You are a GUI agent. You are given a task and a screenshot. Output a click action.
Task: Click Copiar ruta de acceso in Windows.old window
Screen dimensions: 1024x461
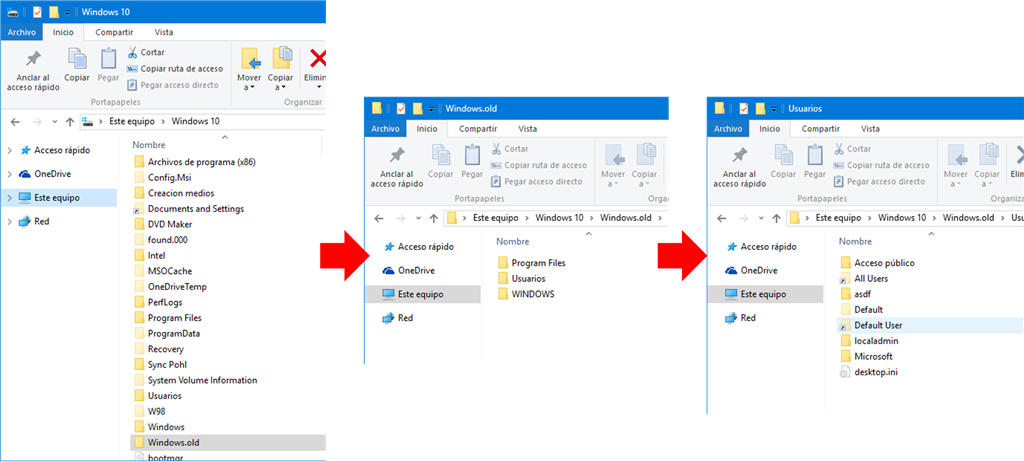pyautogui.click(x=539, y=165)
